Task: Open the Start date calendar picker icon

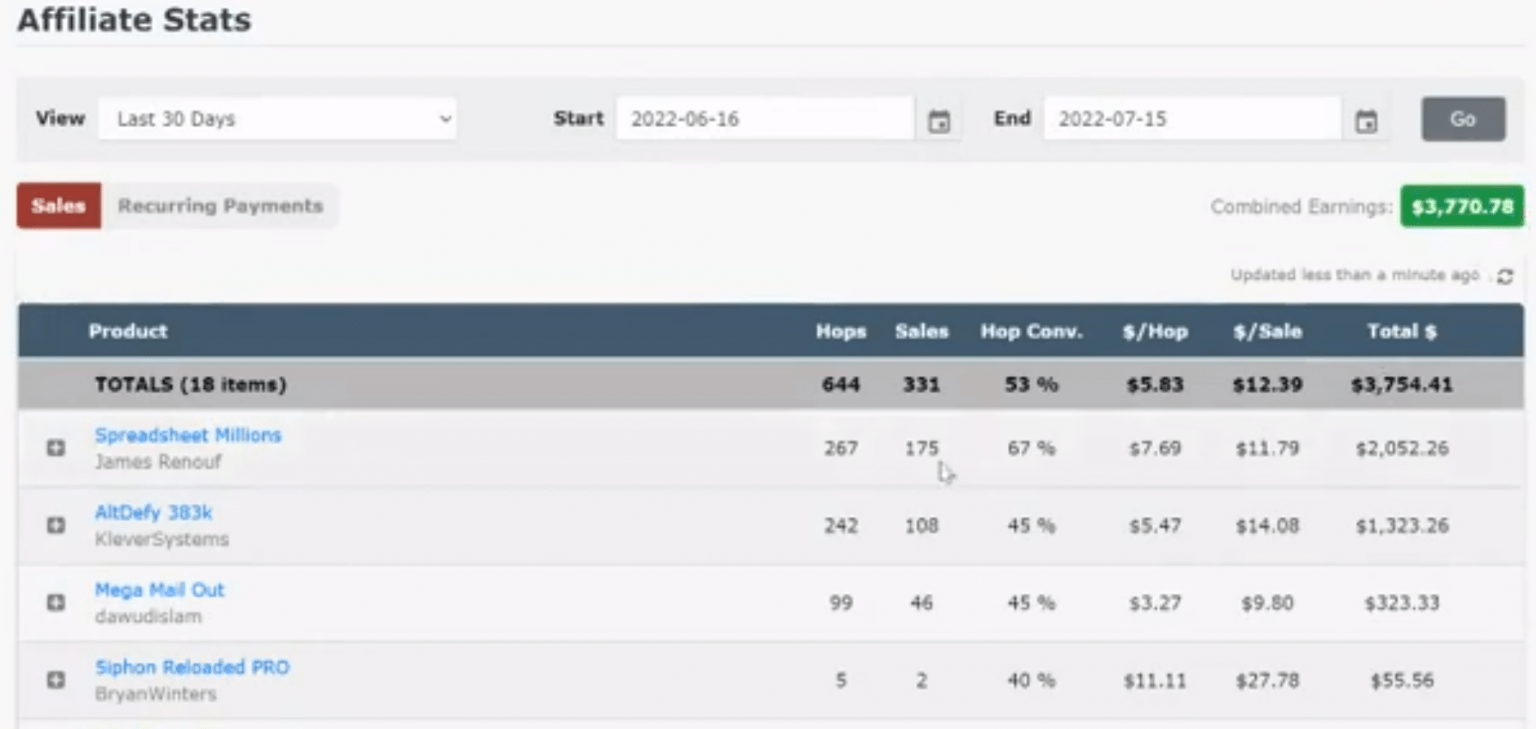Action: pyautogui.click(x=939, y=121)
